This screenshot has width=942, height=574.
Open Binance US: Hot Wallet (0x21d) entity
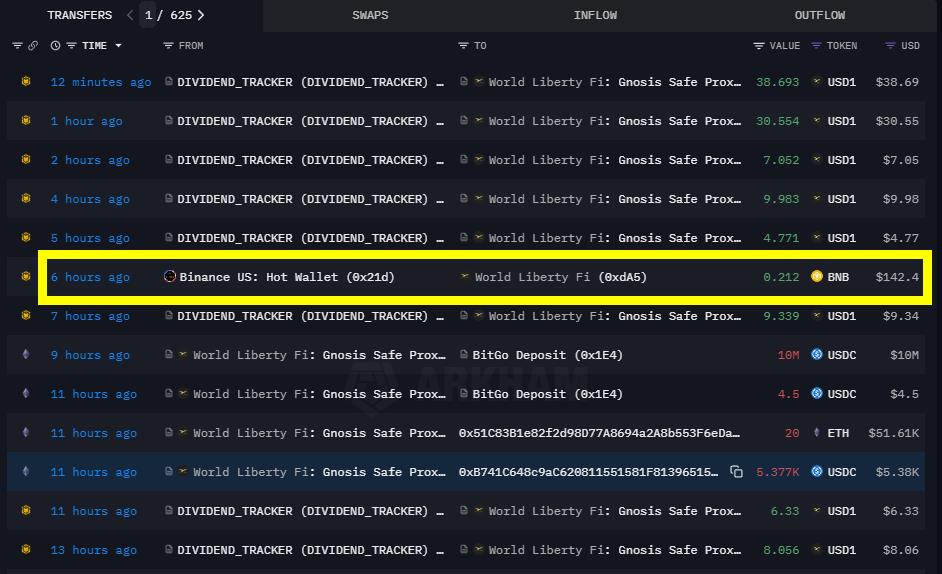click(287, 277)
